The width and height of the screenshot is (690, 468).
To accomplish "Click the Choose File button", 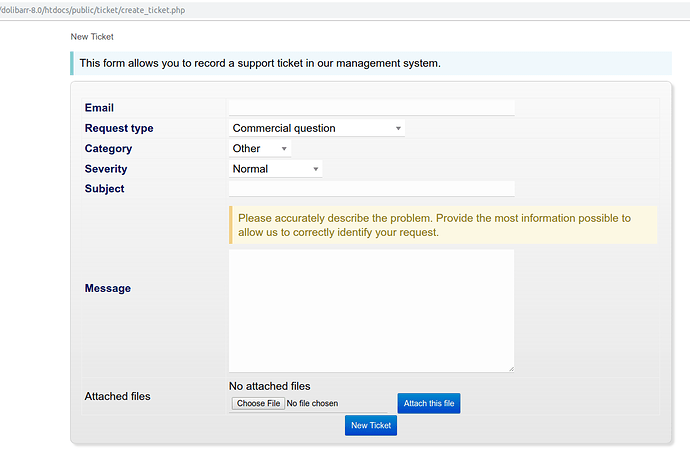I will point(258,403).
